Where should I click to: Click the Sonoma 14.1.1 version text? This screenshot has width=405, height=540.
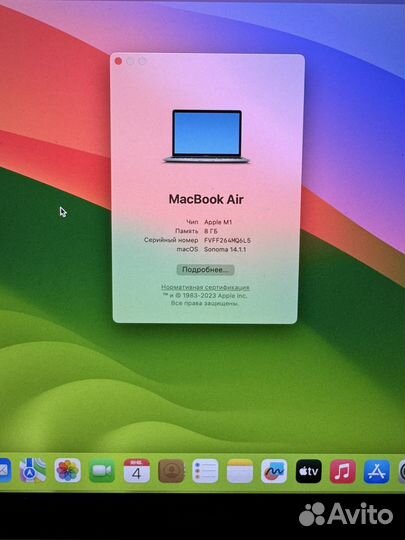225,249
